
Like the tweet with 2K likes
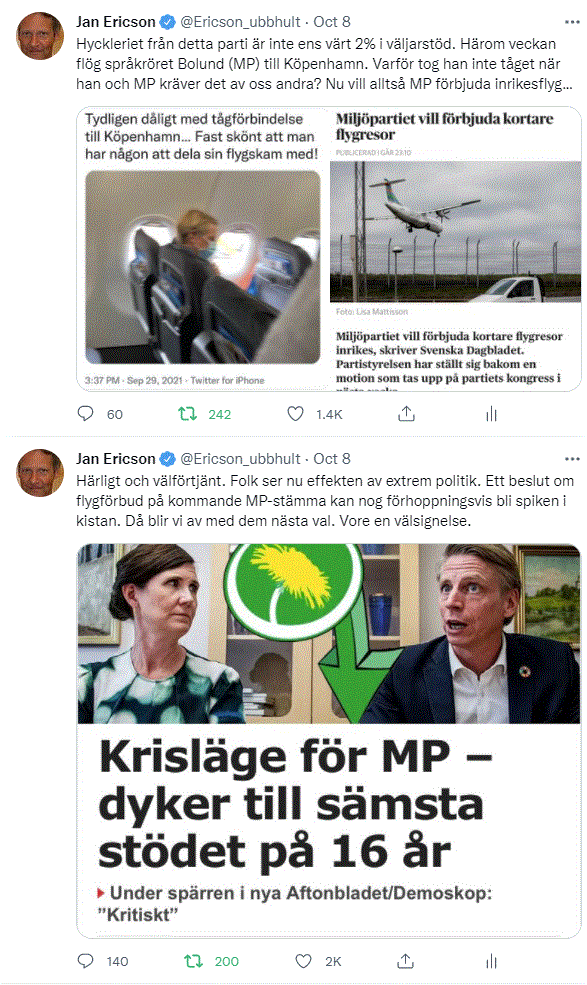click(304, 961)
